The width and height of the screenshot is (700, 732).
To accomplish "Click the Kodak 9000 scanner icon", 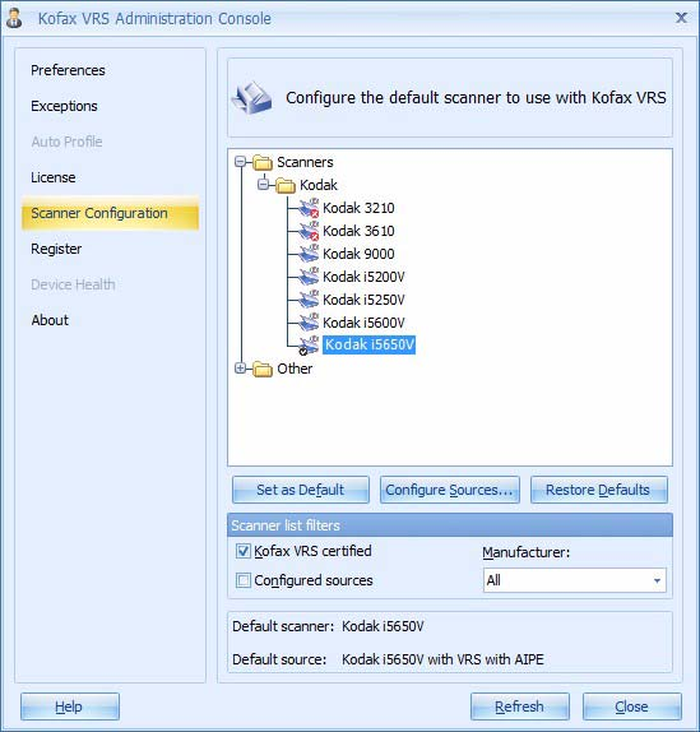I will 309,253.
